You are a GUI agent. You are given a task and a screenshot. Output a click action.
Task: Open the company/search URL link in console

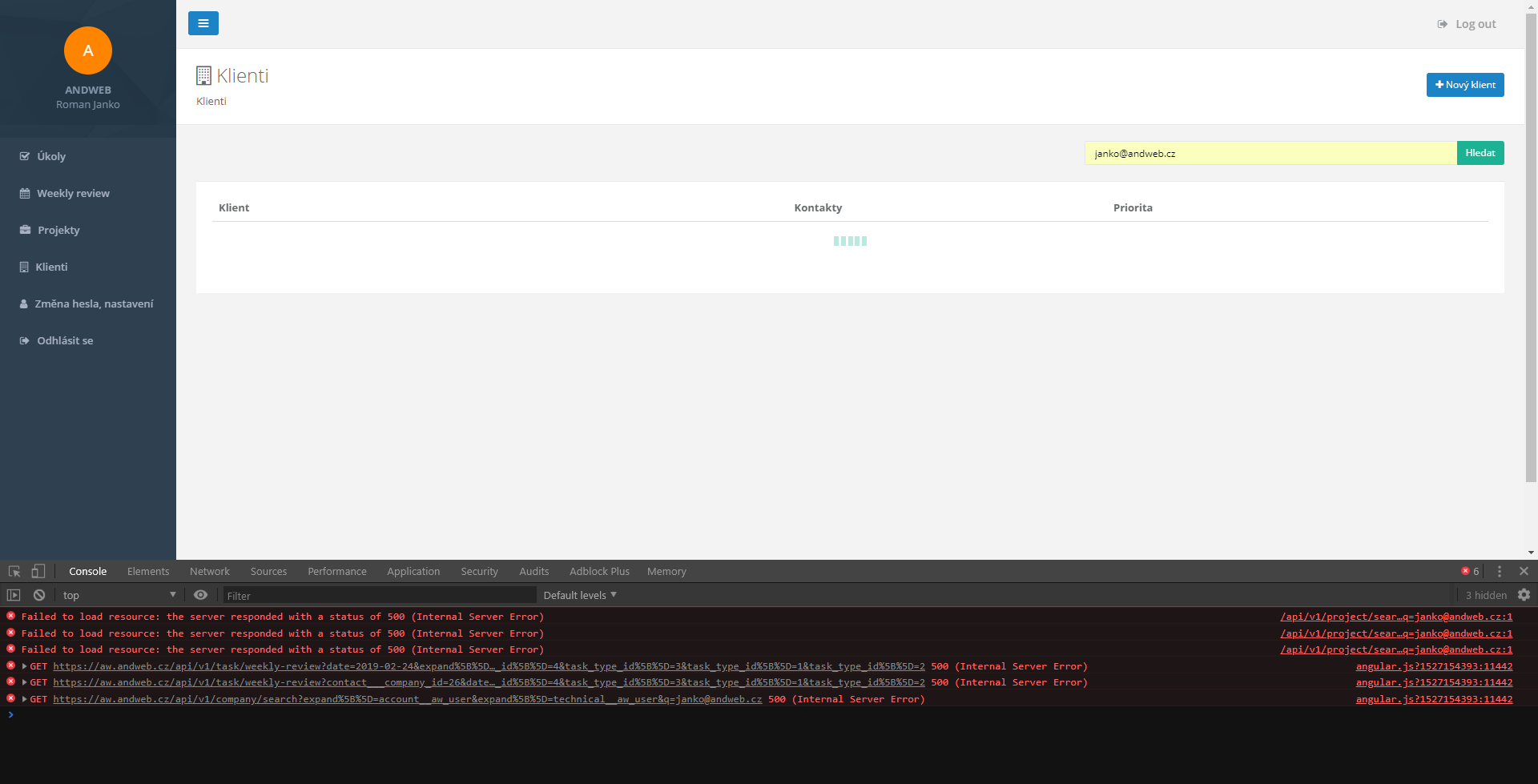point(408,699)
